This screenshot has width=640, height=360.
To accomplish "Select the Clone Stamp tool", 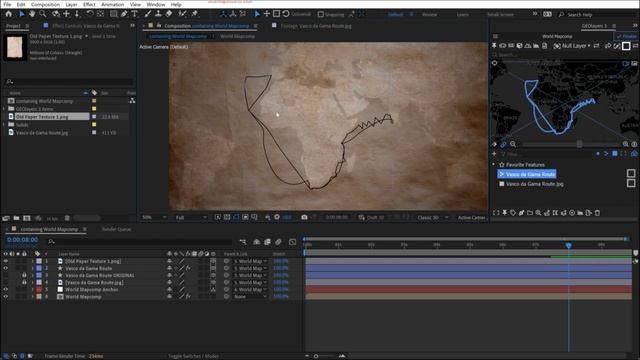I will [x=158, y=14].
